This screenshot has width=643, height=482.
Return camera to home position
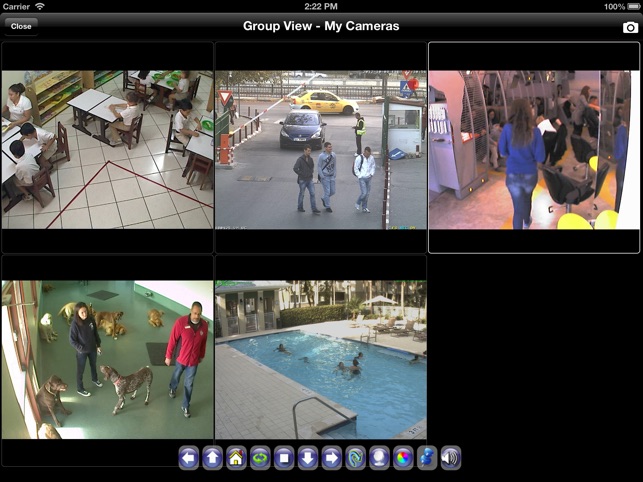point(236,458)
